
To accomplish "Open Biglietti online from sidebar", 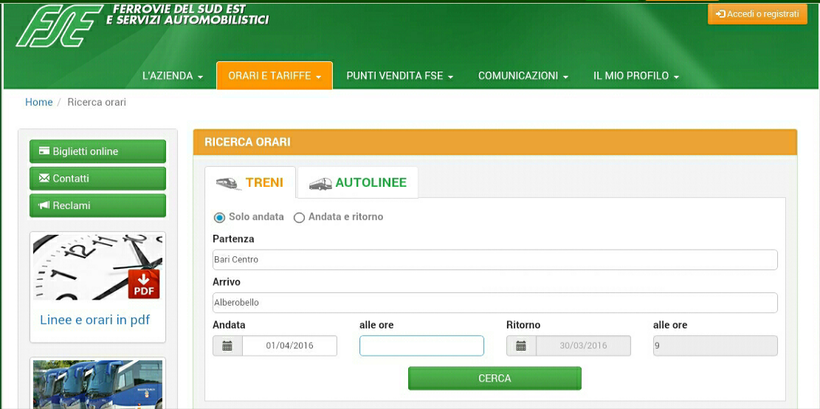I will pyautogui.click(x=97, y=151).
